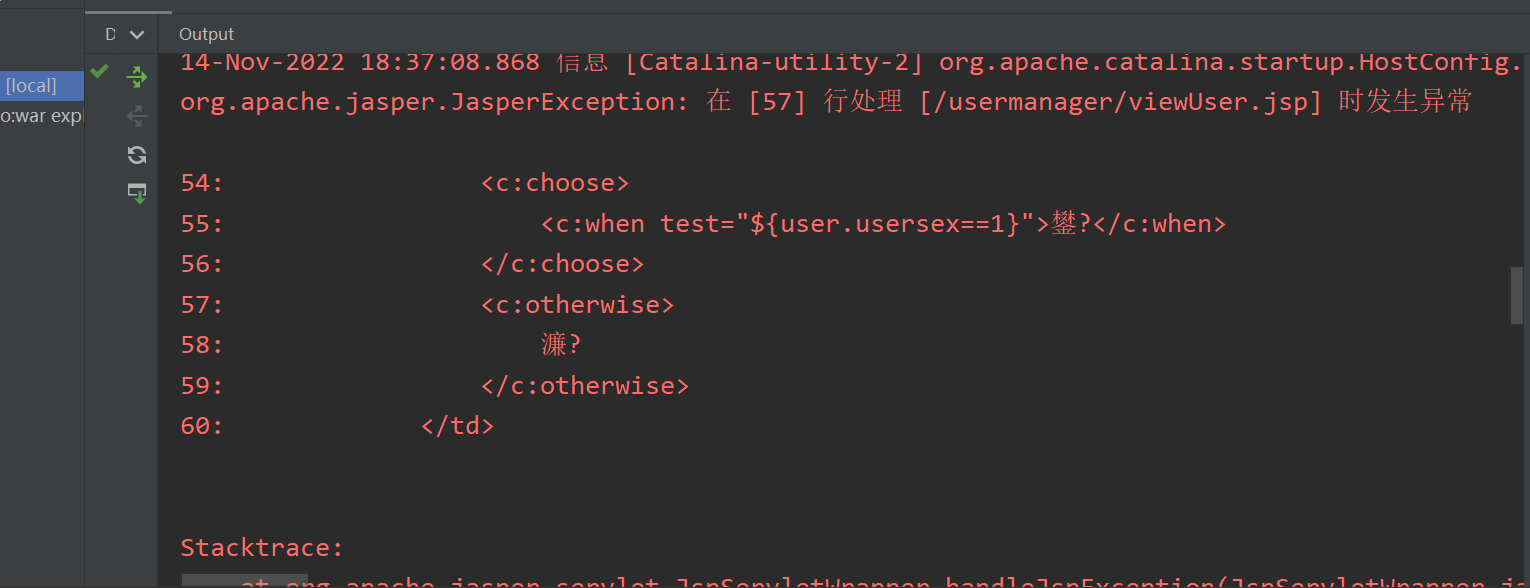Expand the chevron dropdown next to D
Screen dimensions: 1530x588
click(138, 35)
